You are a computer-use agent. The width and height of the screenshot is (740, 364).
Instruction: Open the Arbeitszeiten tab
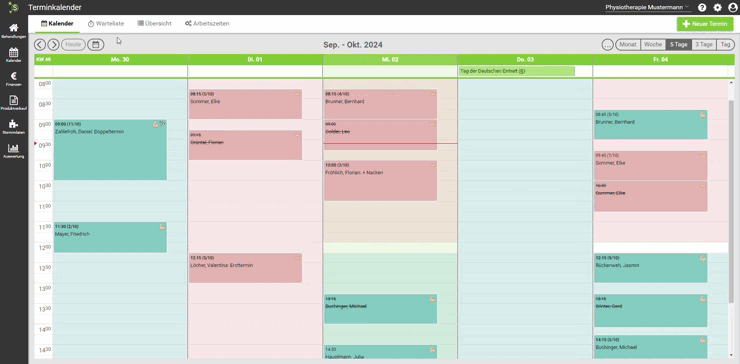click(x=207, y=24)
